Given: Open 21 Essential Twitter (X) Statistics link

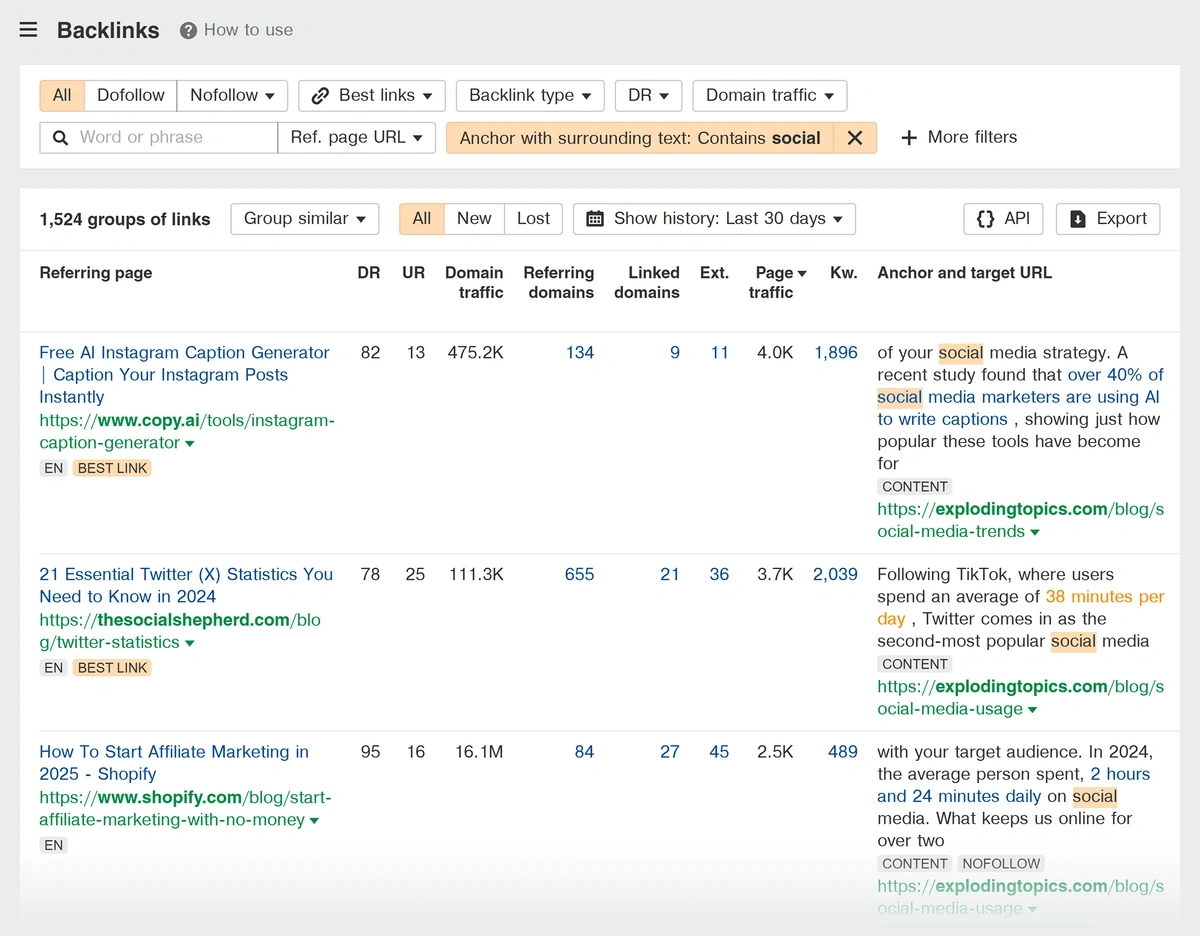Looking at the screenshot, I should (186, 586).
